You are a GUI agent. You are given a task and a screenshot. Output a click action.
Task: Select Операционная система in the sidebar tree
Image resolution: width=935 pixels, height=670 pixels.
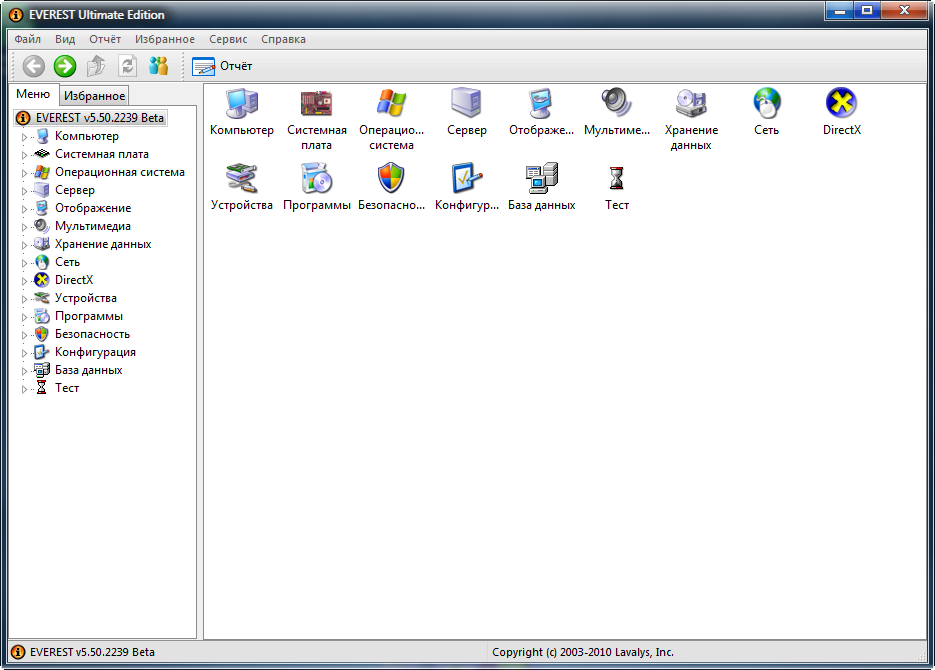pyautogui.click(x=119, y=172)
